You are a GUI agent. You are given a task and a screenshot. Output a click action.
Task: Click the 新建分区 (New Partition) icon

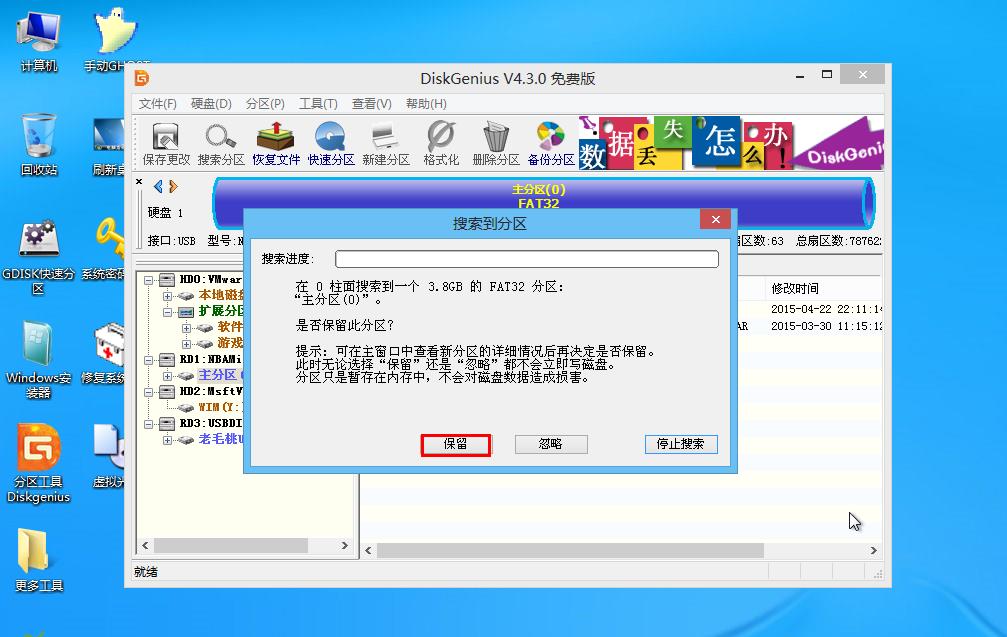coord(386,141)
